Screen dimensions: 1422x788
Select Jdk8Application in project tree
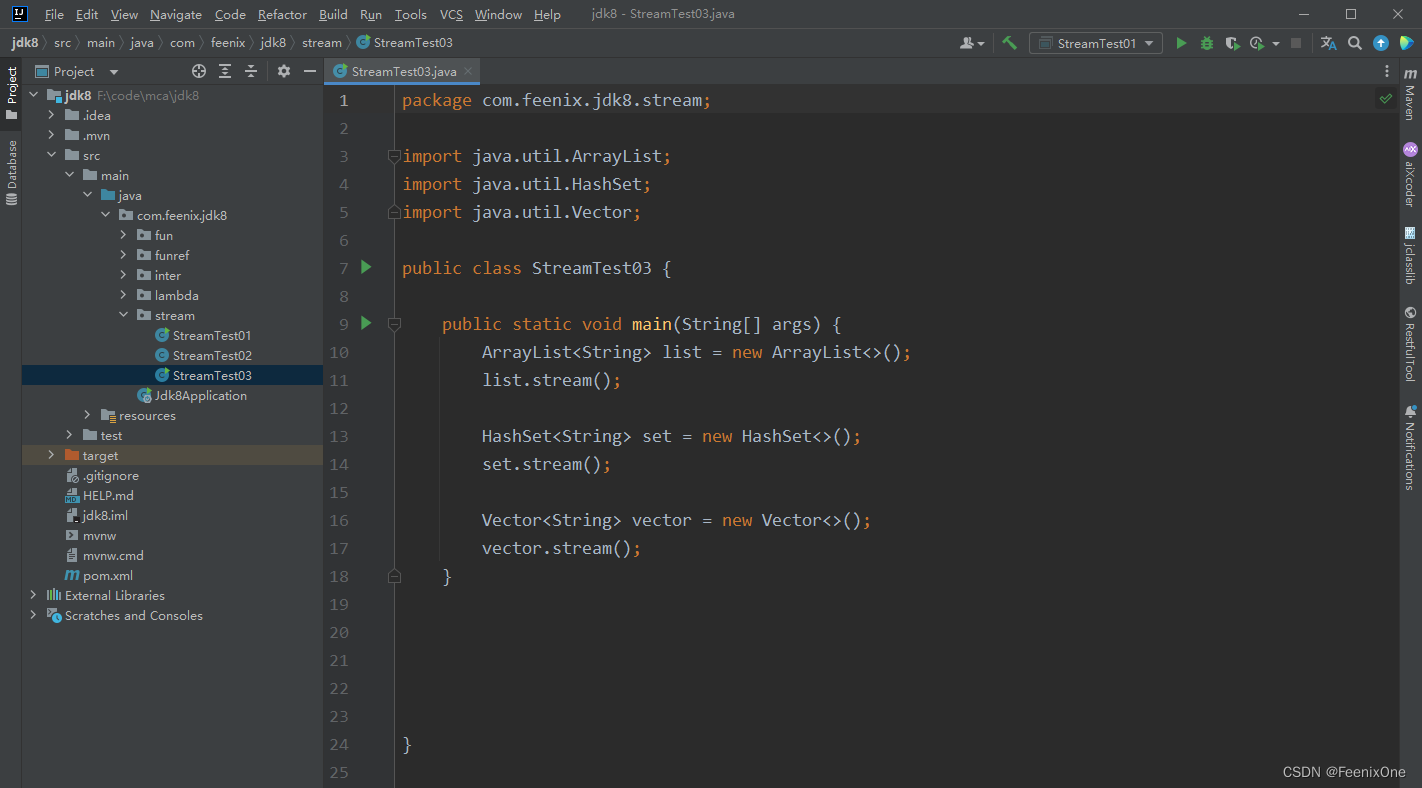[200, 395]
